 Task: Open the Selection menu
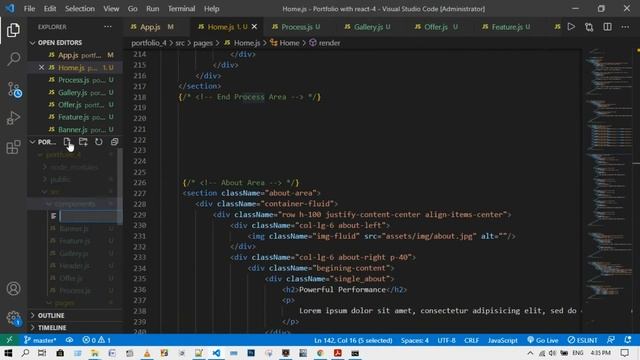(80, 9)
